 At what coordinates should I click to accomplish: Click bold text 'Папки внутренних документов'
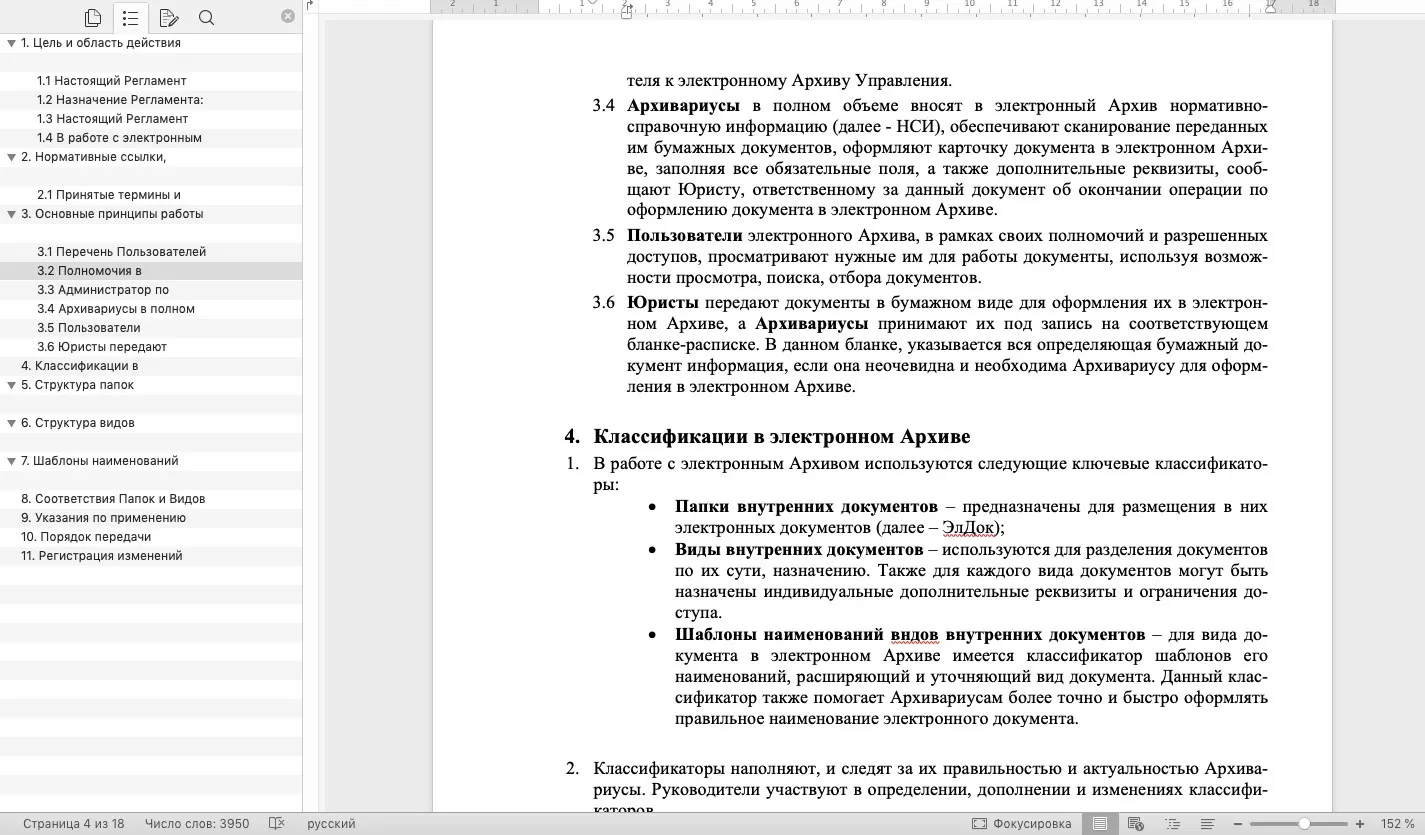pos(806,507)
